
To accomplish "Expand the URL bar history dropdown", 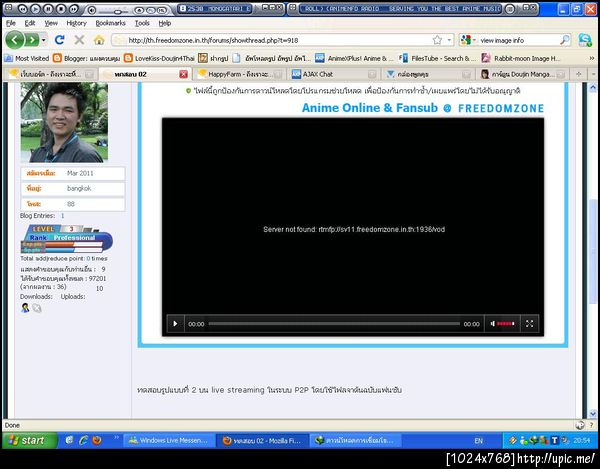I will (x=449, y=40).
